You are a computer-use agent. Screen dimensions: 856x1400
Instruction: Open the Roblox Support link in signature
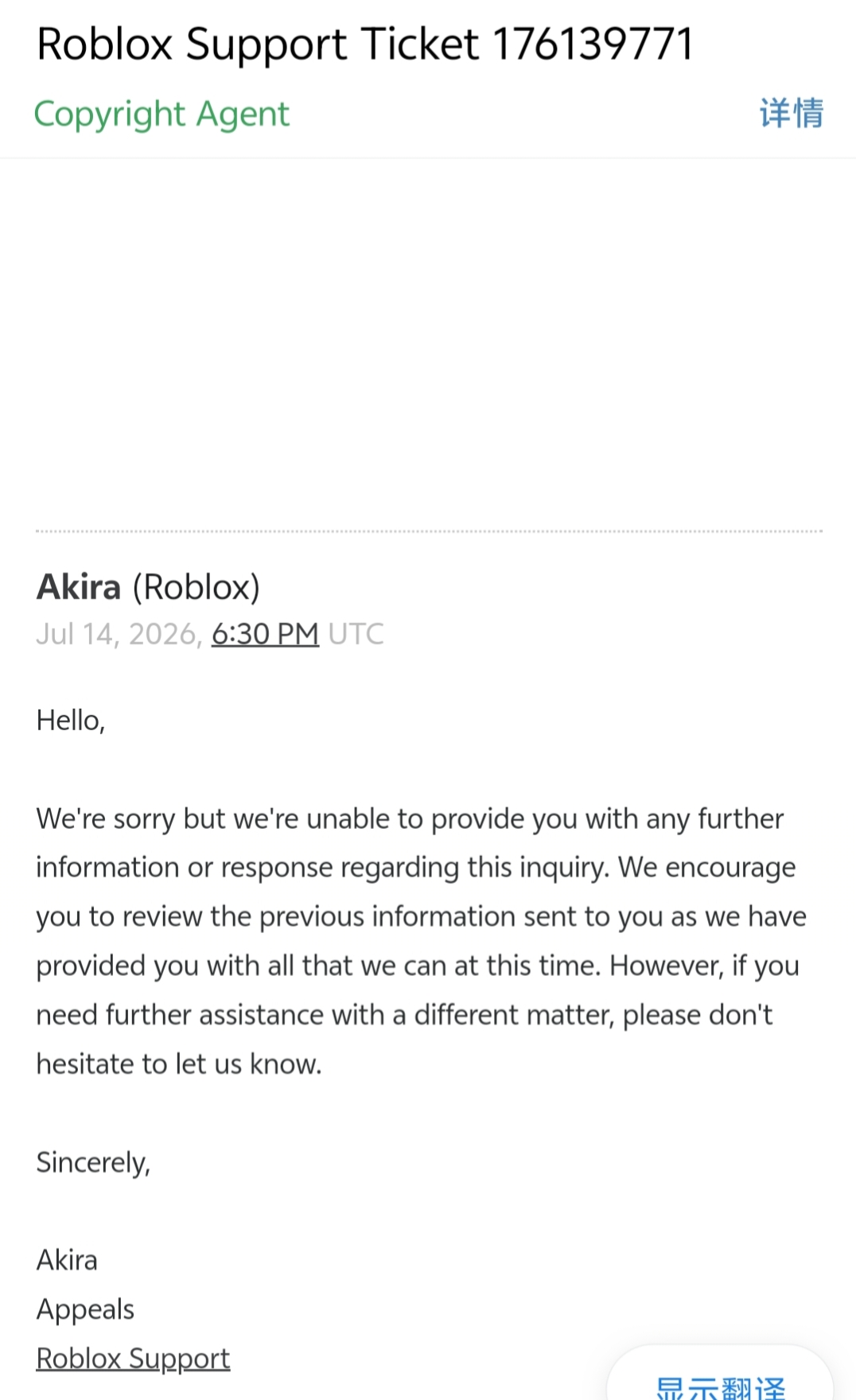coord(133,1358)
